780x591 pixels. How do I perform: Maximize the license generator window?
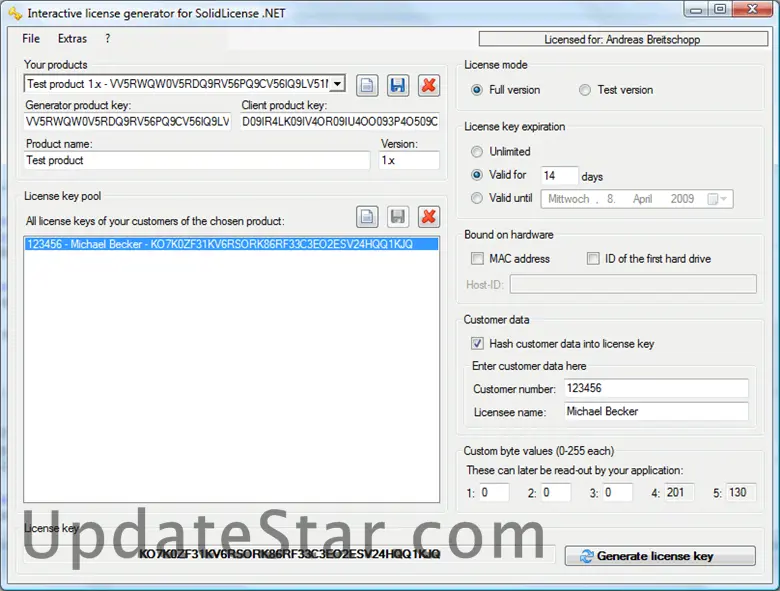(x=719, y=10)
